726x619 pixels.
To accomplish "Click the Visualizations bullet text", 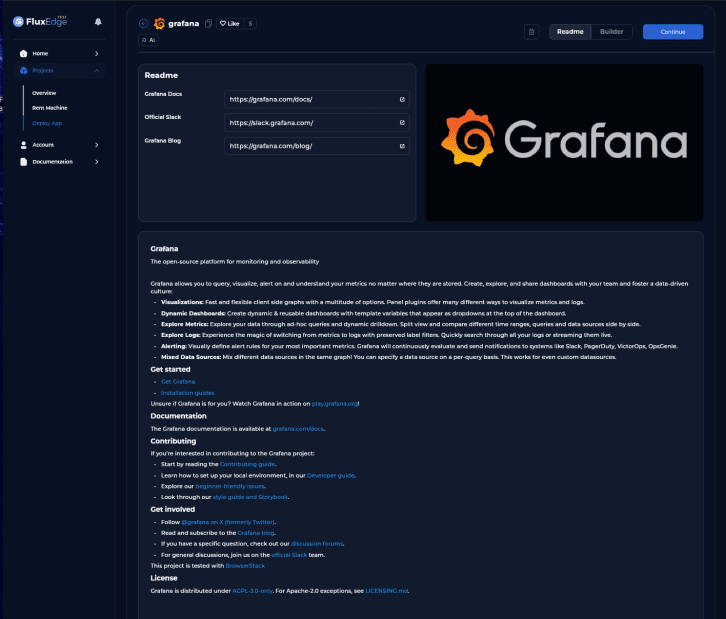I will pyautogui.click(x=373, y=302).
